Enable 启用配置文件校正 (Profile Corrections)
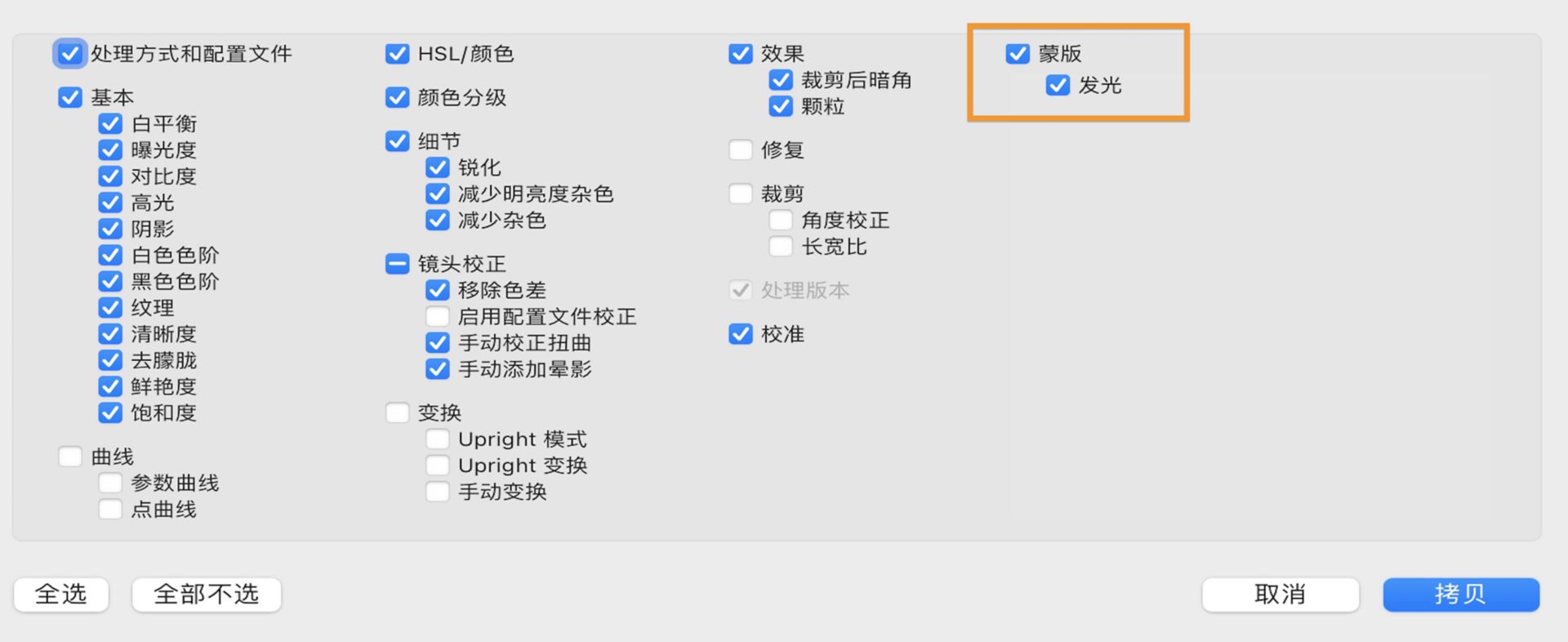Image resolution: width=1568 pixels, height=642 pixels. click(x=438, y=316)
